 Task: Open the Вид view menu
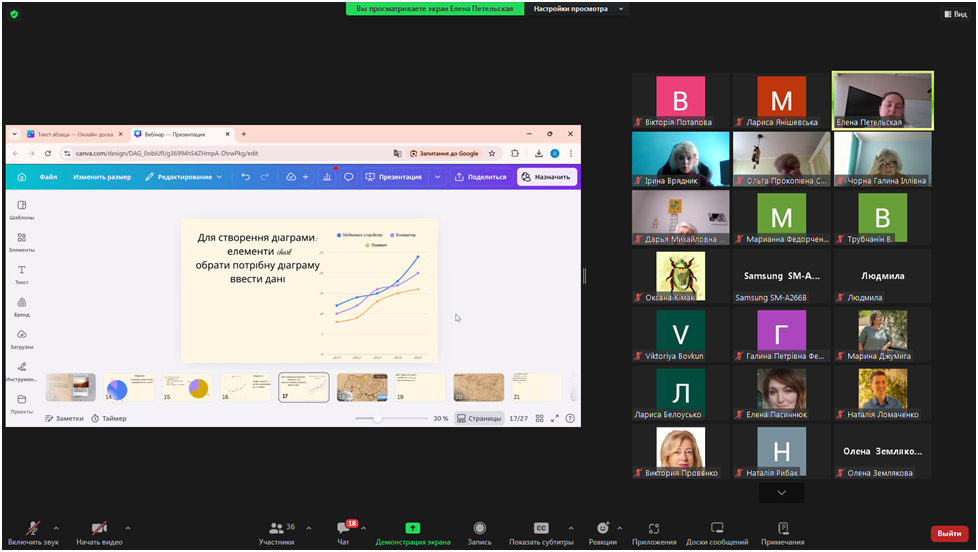click(954, 14)
